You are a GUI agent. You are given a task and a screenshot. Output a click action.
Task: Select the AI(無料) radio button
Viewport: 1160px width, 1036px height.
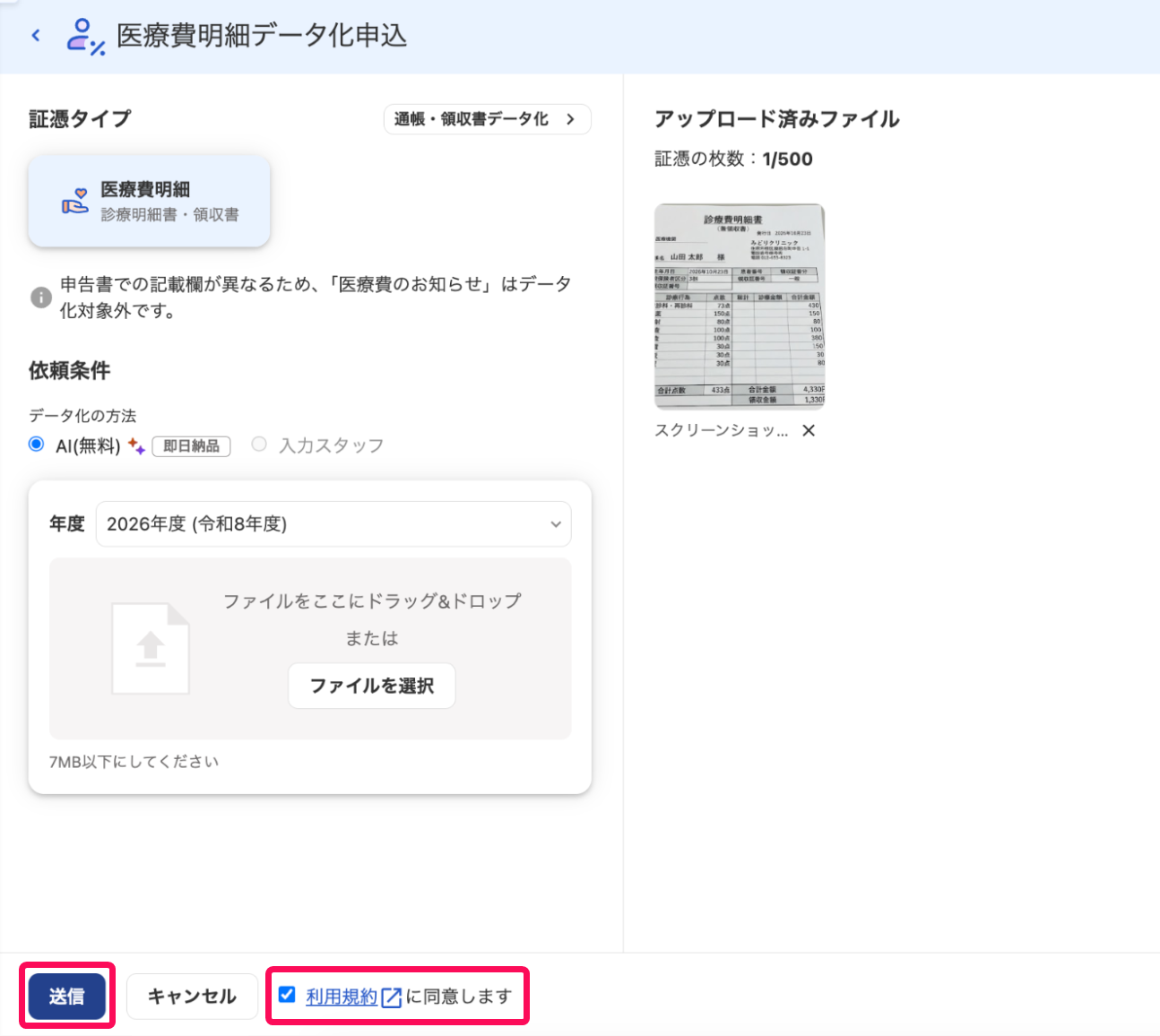tap(37, 445)
